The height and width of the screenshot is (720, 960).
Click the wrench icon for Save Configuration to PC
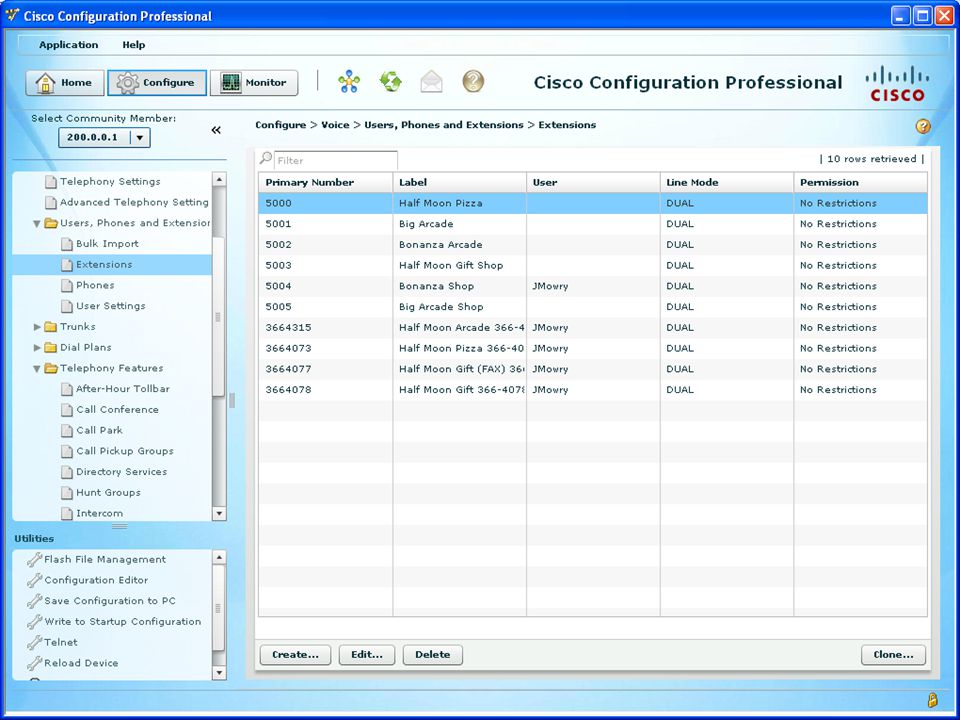[34, 601]
